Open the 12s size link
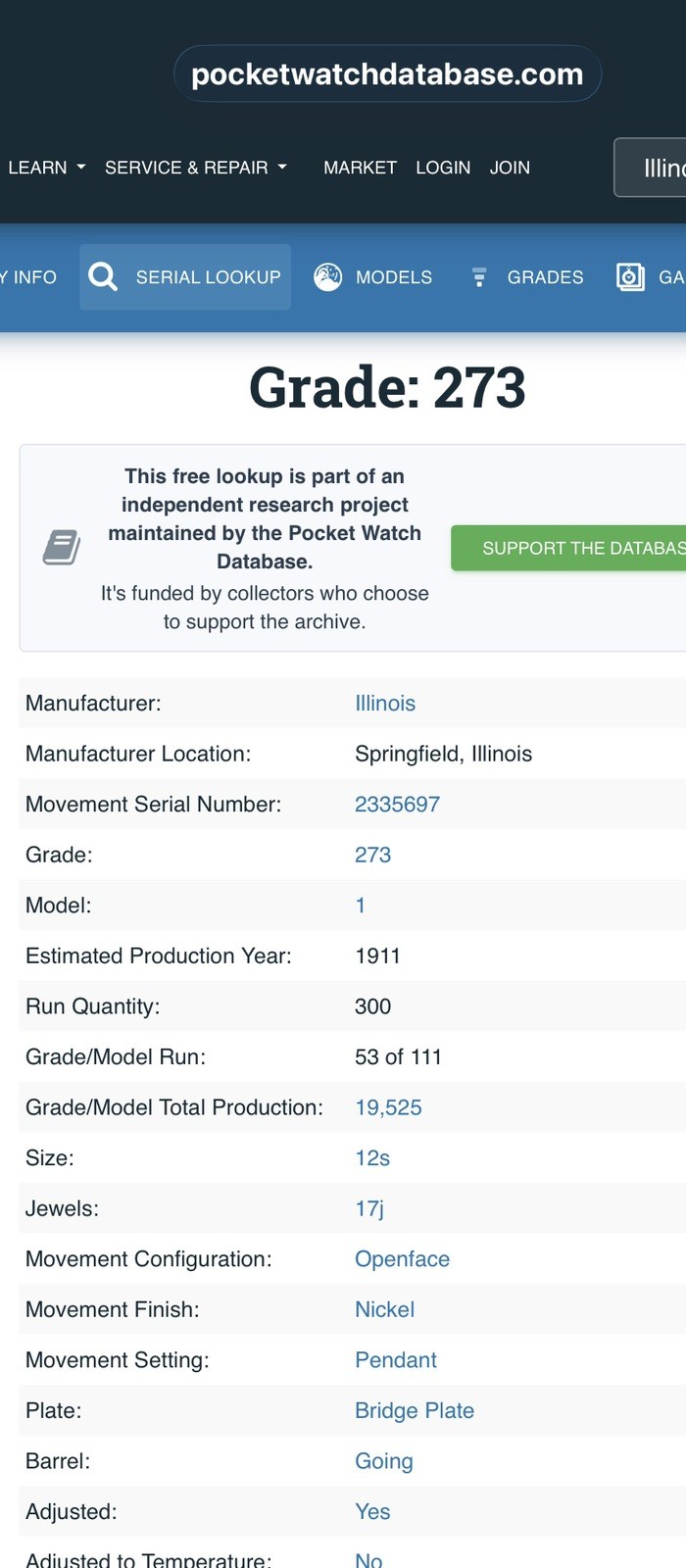The width and height of the screenshot is (686, 1568). [372, 1157]
